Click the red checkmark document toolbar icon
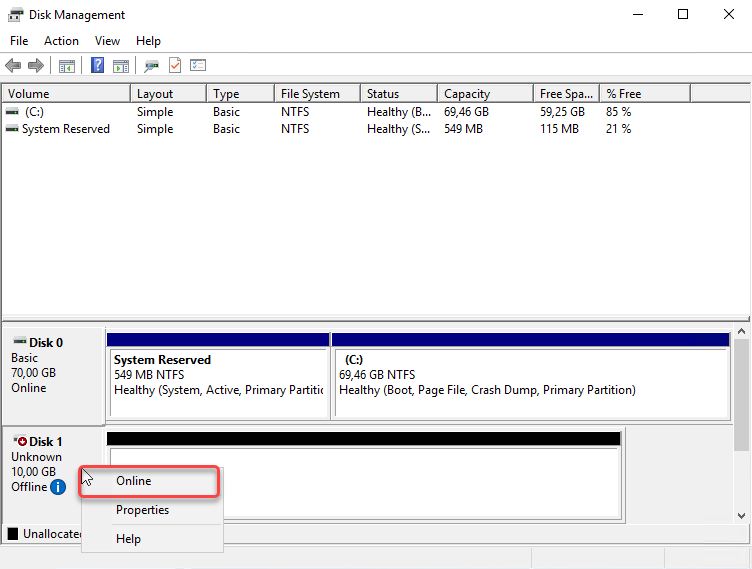 [x=175, y=66]
